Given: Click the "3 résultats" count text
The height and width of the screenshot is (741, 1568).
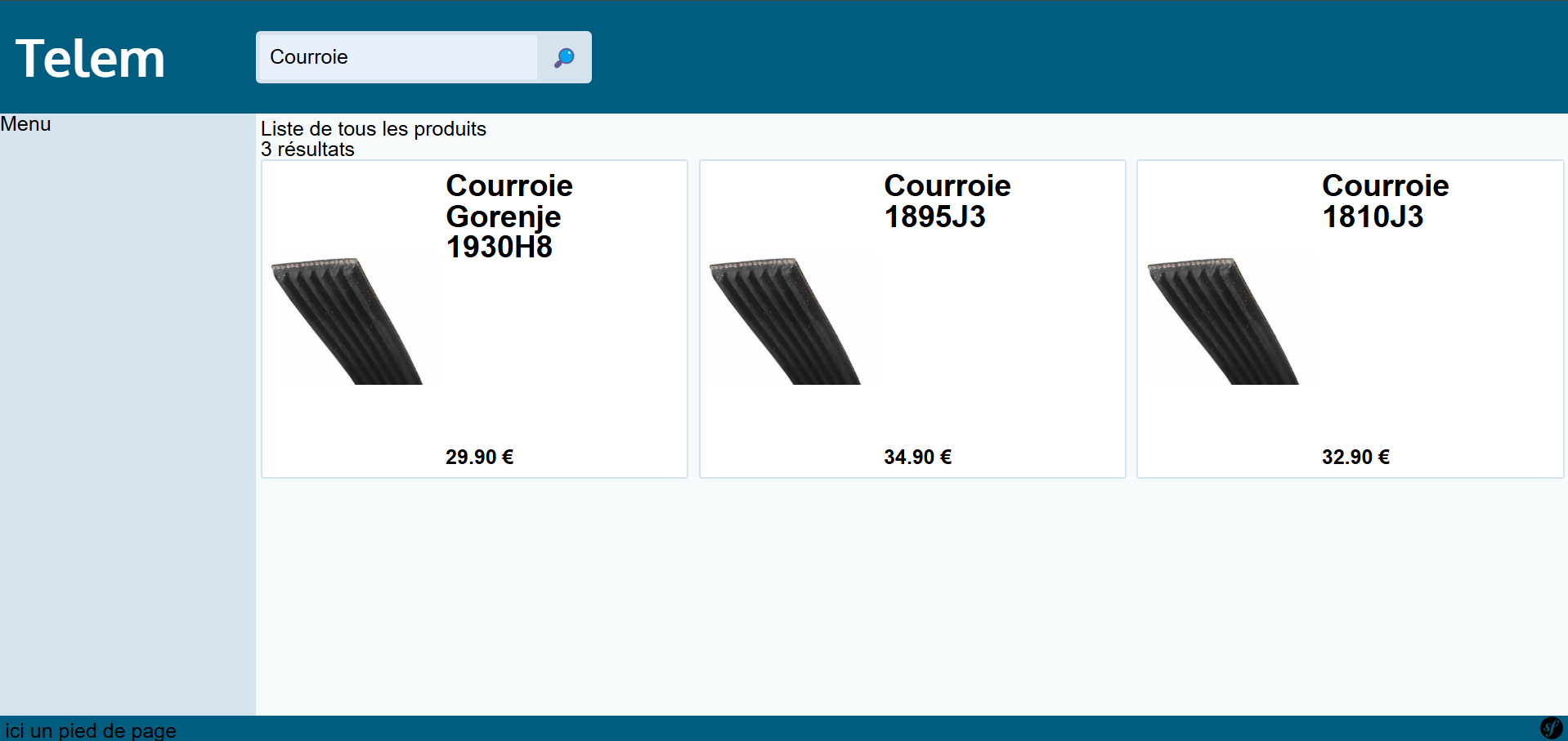Looking at the screenshot, I should coord(307,150).
